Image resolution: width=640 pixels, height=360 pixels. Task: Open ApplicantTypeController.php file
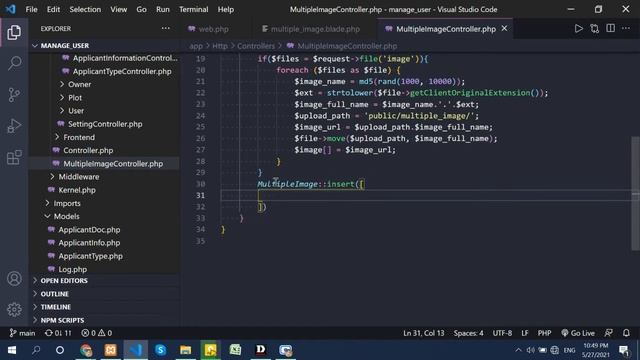point(122,71)
